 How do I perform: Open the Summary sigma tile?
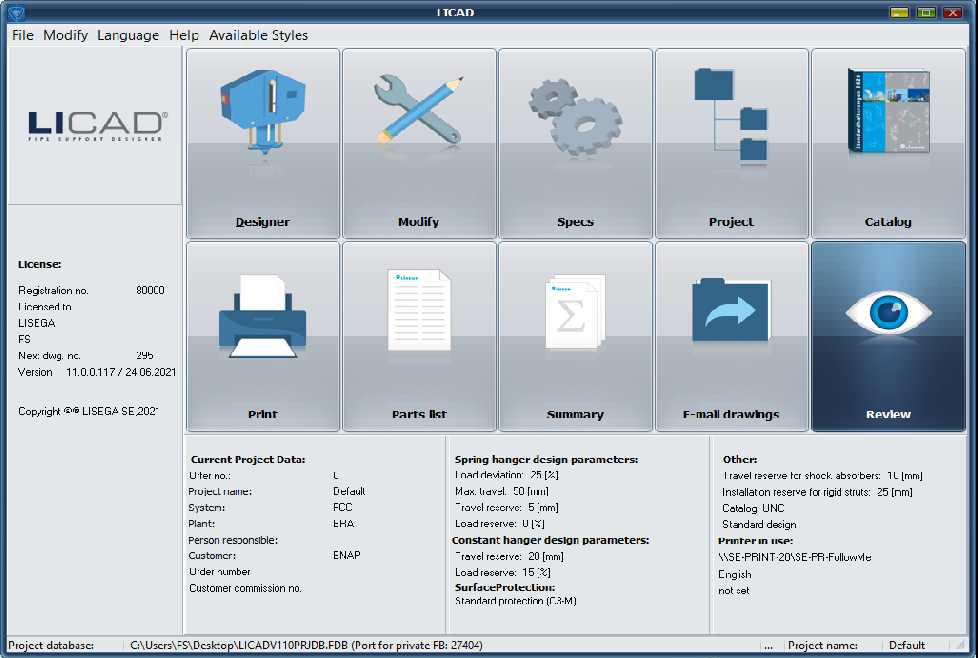tap(575, 336)
